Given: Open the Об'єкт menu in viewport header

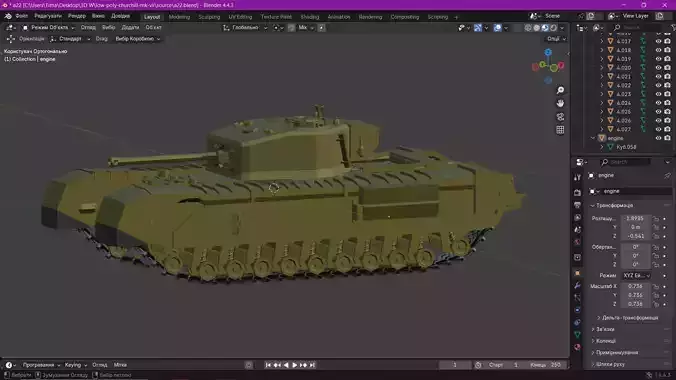Looking at the screenshot, I should click(153, 28).
